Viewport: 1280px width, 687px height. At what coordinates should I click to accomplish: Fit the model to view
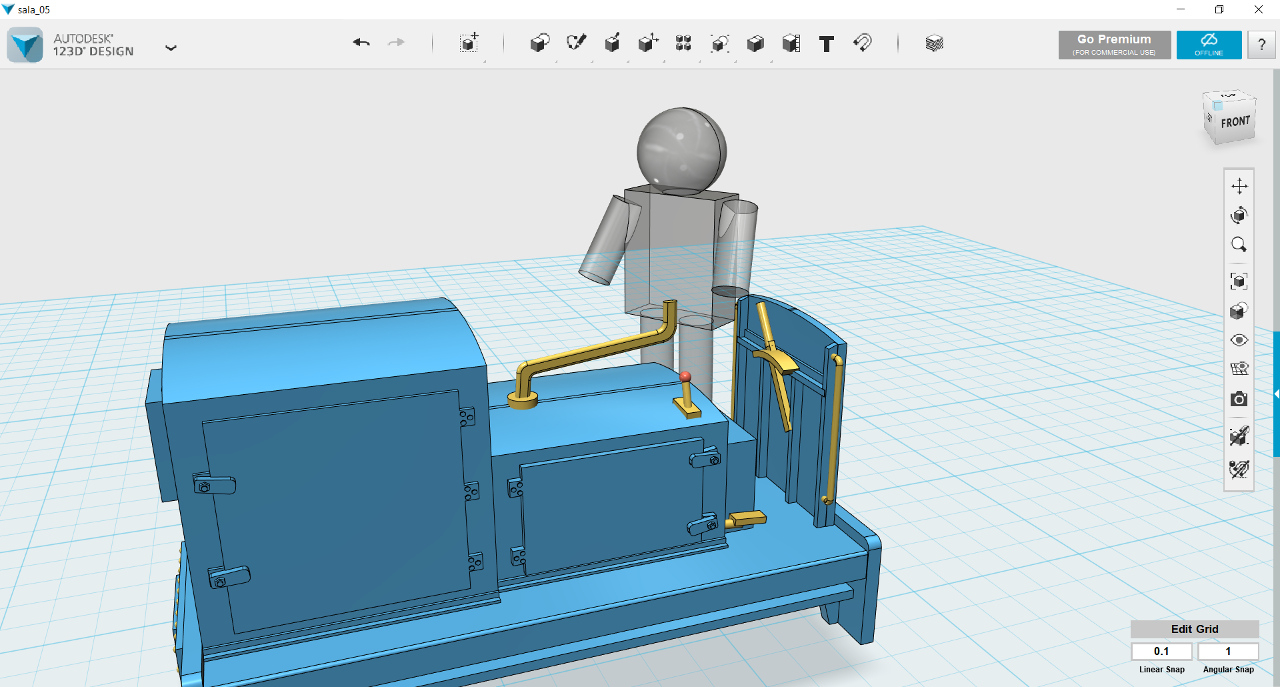(x=1239, y=281)
